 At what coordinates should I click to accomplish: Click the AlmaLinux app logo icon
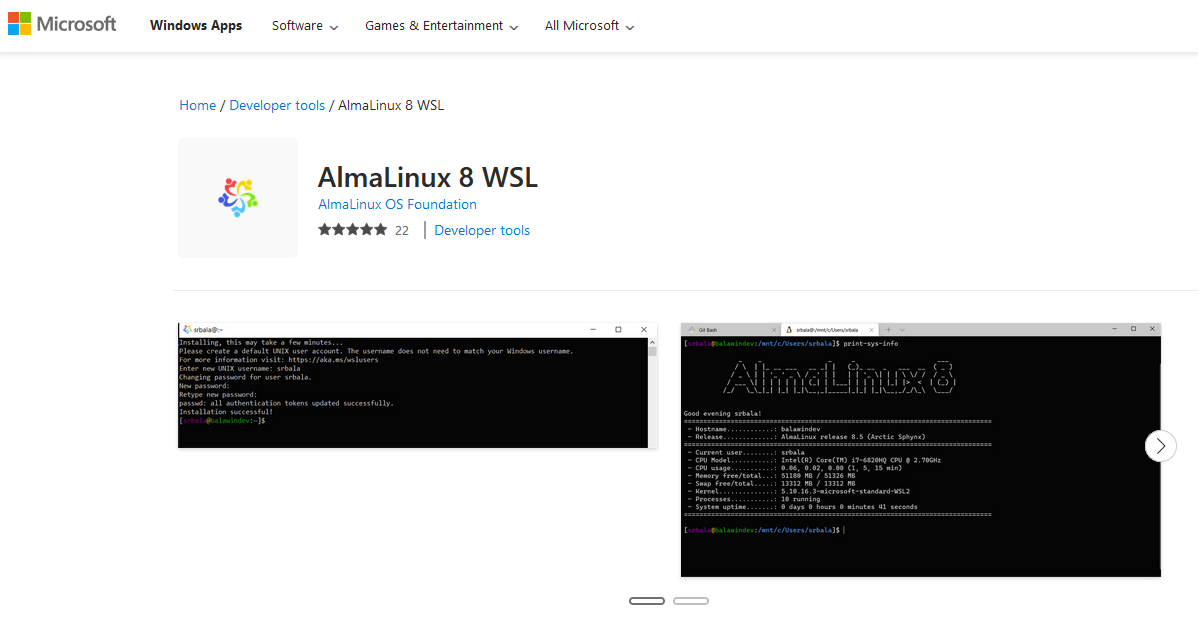coord(238,198)
